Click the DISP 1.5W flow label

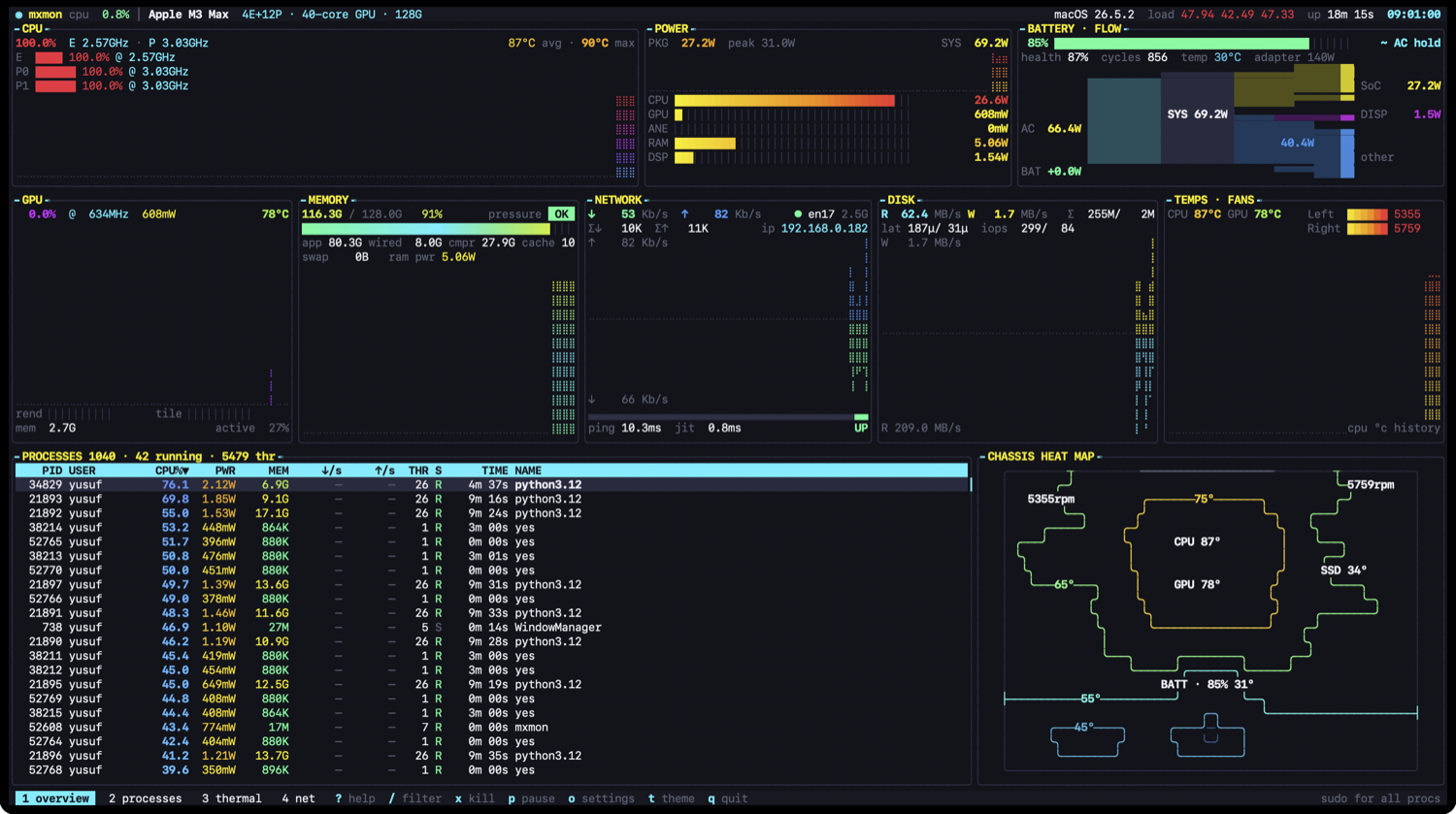1401,114
